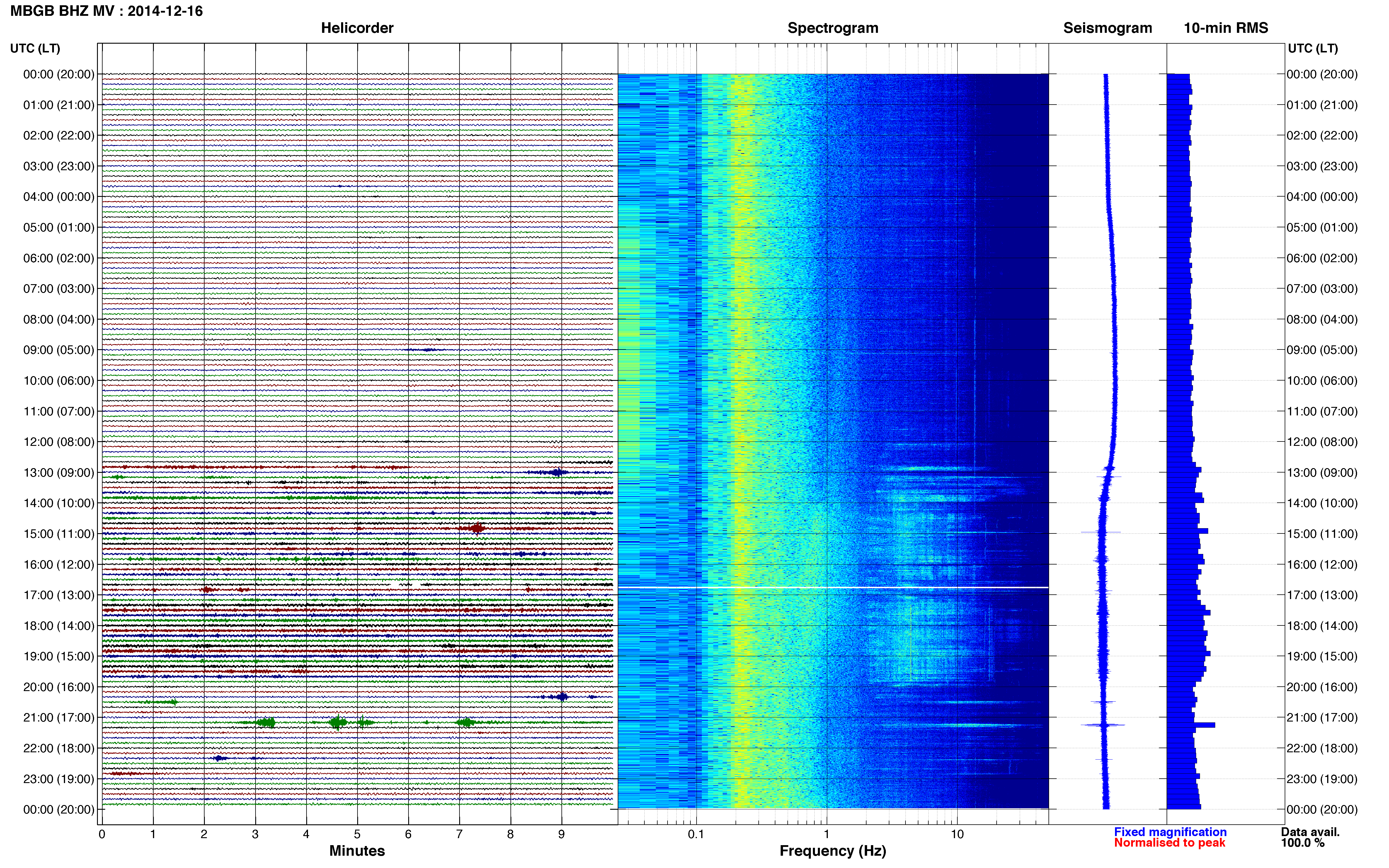Click the 10 Hz frequency tick label
1389x868 pixels.
(957, 834)
